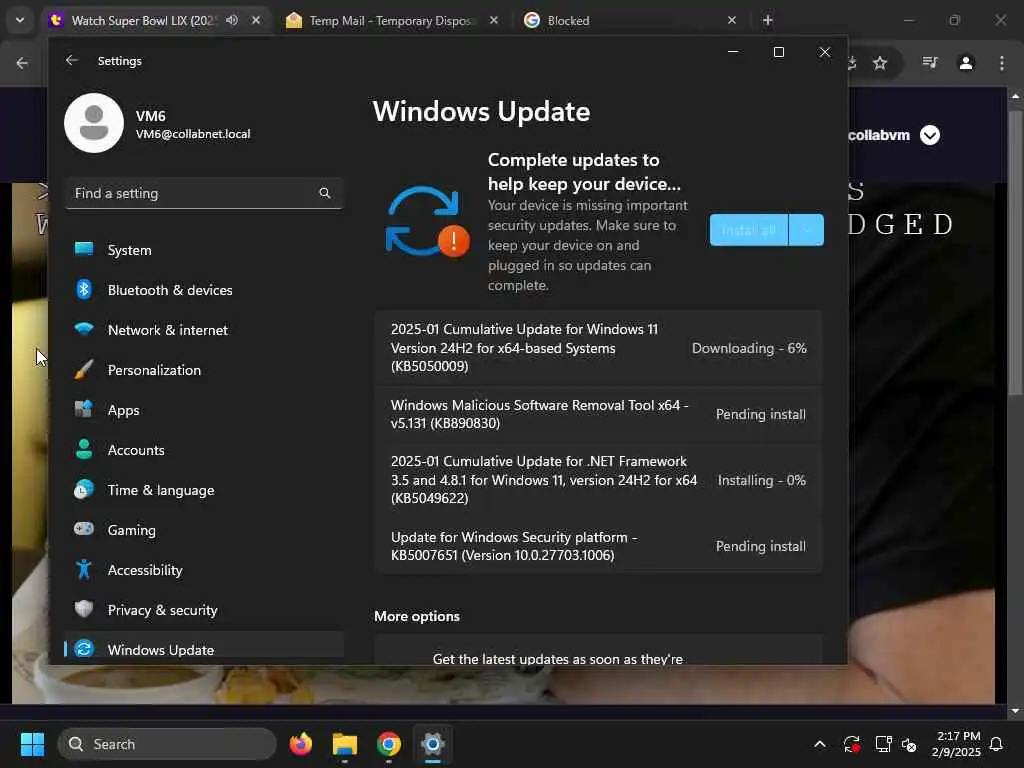Screen dimensions: 1024x768
Task: Show hidden system tray icons
Action: coord(820,744)
